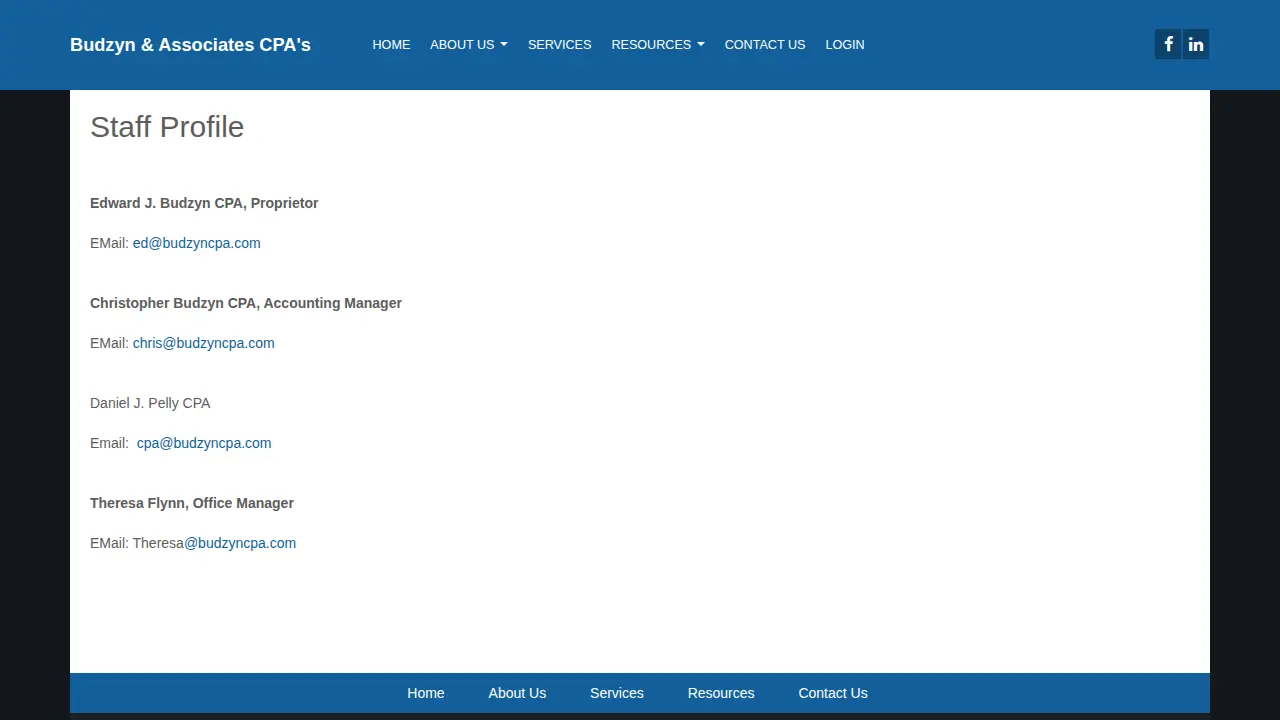Select Edward J. Budzyn CPA, Proprietor text
This screenshot has height=720, width=1280.
[x=204, y=203]
